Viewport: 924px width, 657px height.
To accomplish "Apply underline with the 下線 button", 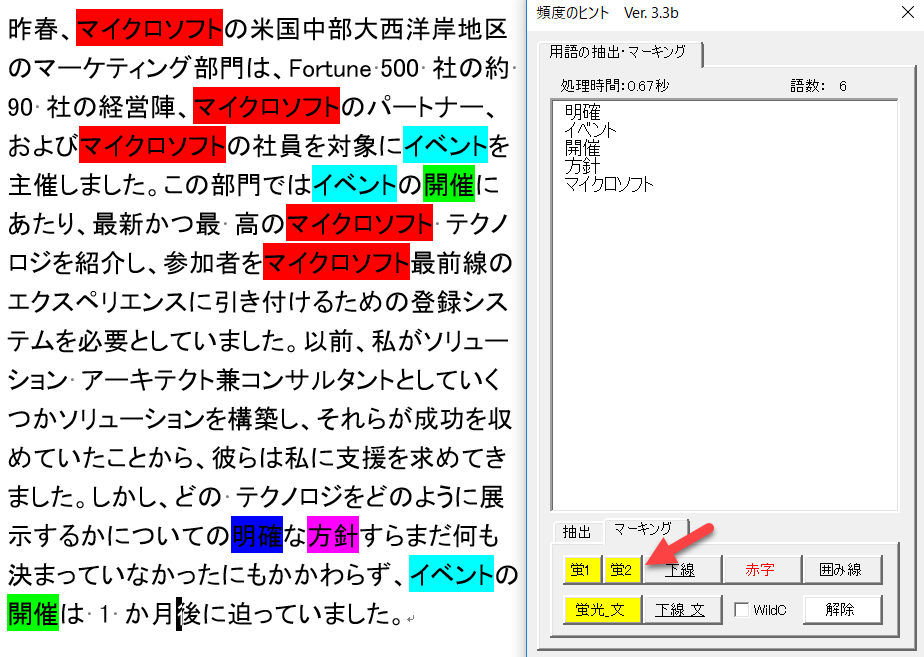I will point(680,570).
